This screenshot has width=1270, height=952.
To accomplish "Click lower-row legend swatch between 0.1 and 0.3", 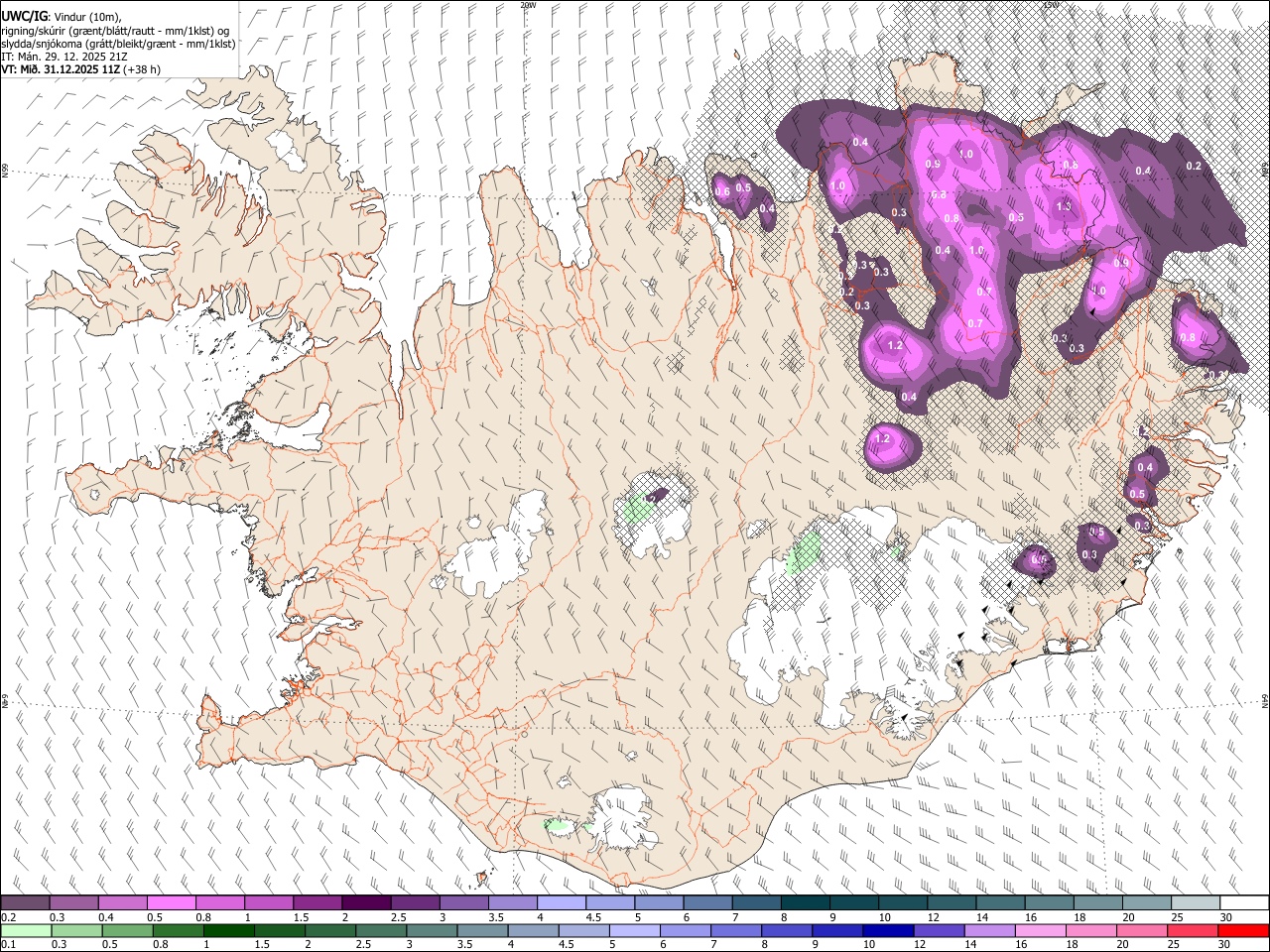I will pos(26,930).
